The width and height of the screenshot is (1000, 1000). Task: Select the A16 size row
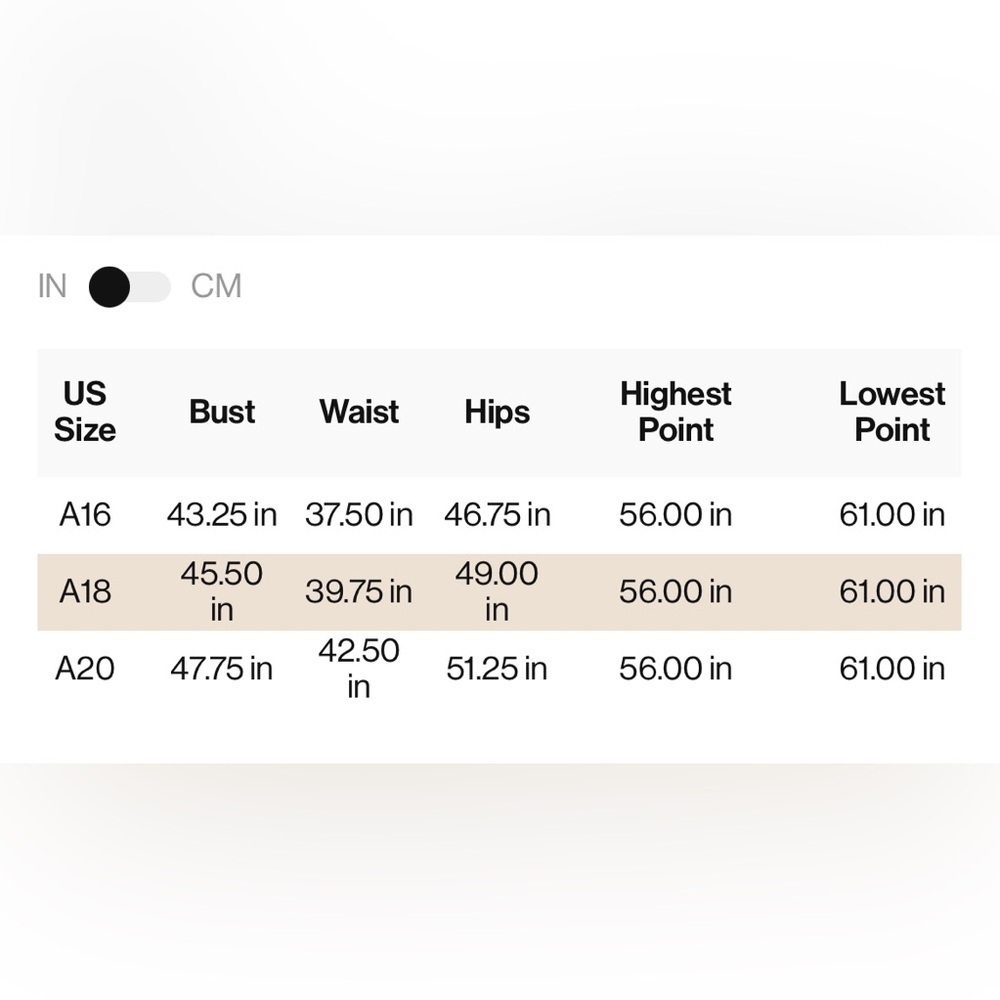point(499,515)
